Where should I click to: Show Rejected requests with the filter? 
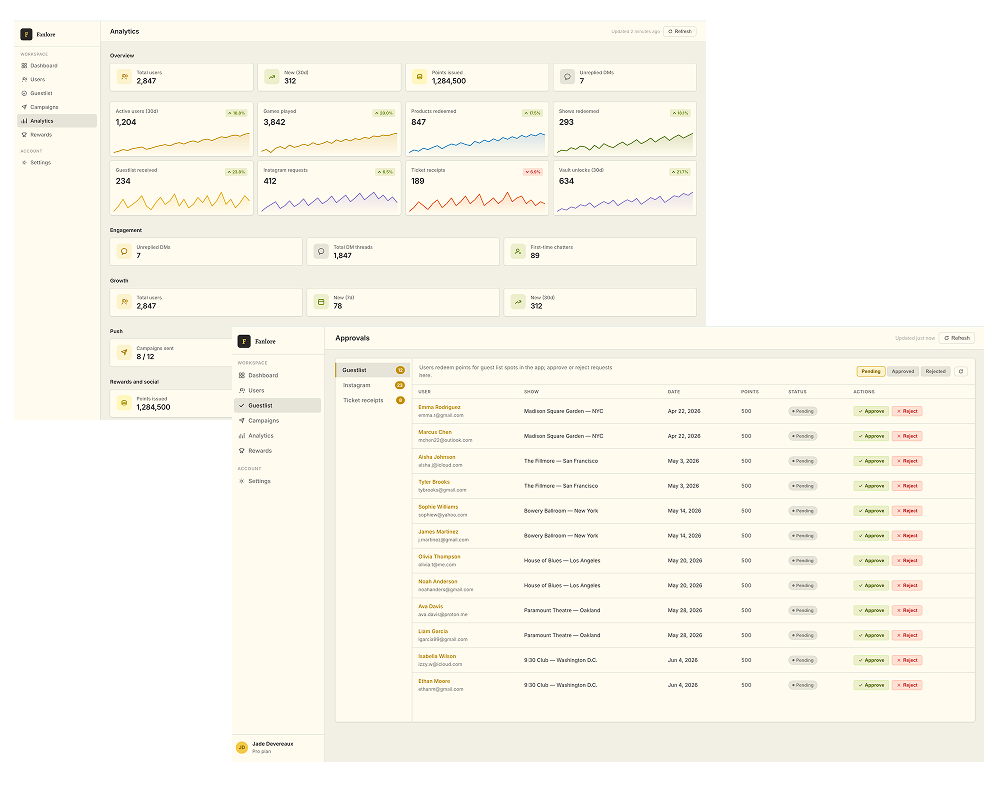(x=936, y=371)
